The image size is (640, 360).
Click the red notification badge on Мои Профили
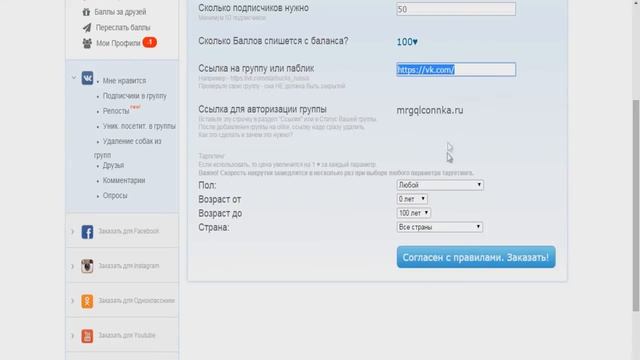point(149,42)
